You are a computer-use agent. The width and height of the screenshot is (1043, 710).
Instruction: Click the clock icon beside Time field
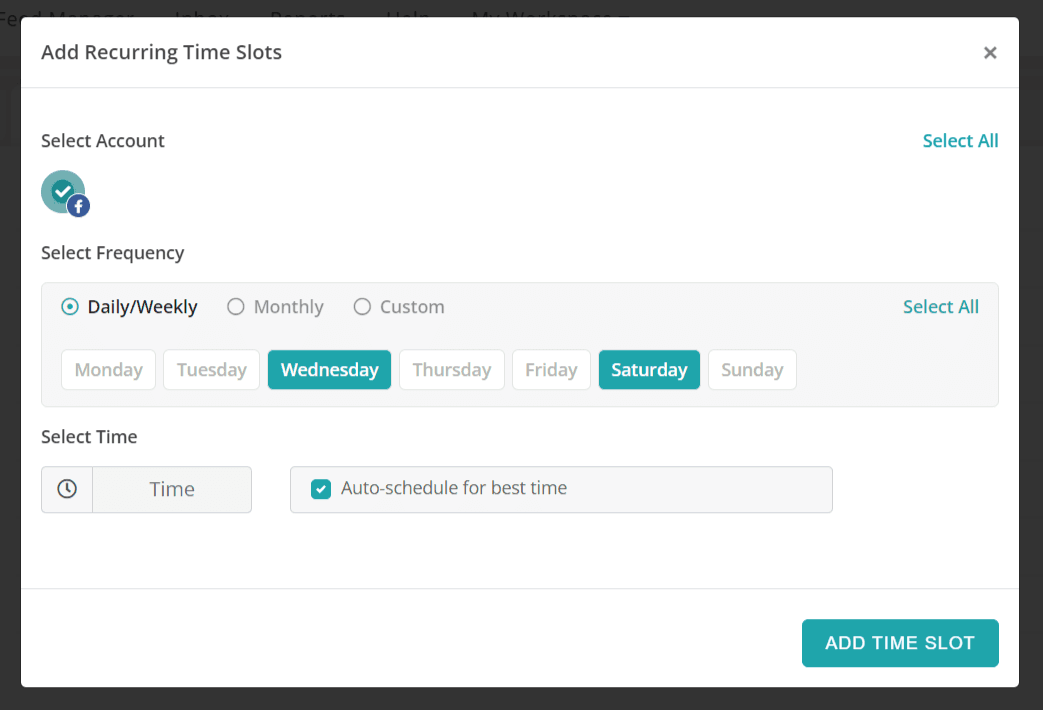pyautogui.click(x=67, y=489)
